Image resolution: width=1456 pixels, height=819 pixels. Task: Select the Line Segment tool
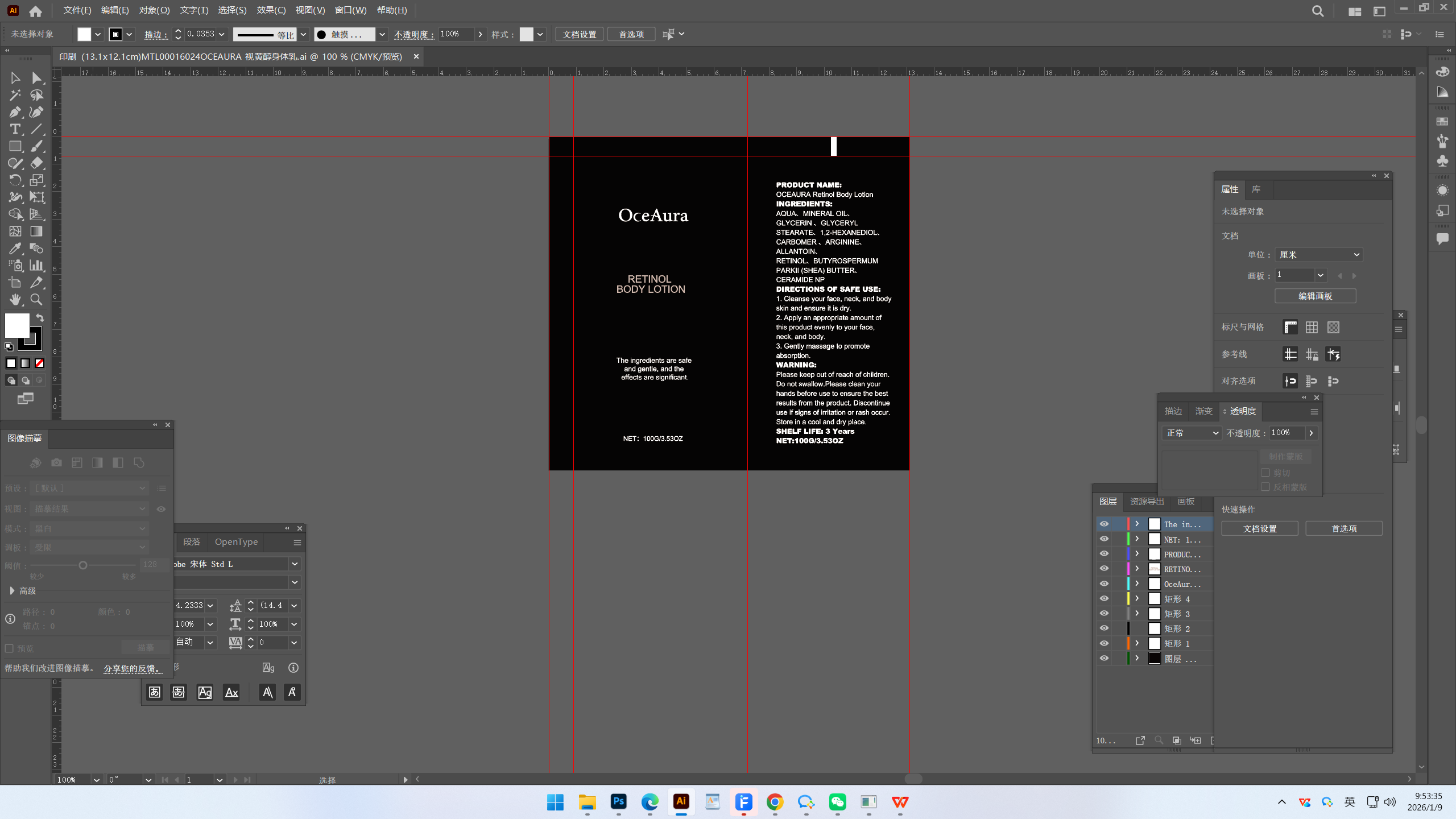(37, 129)
